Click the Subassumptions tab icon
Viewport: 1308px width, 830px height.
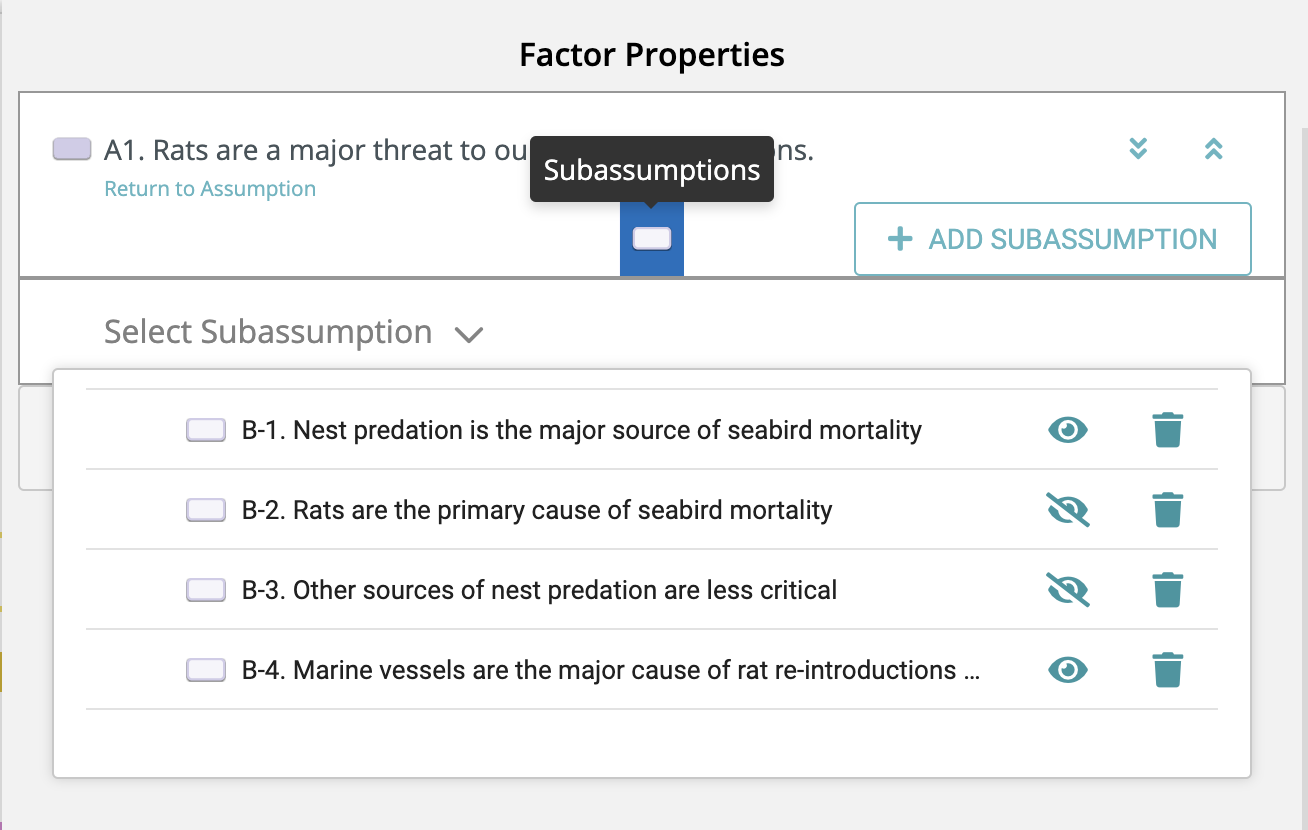[x=652, y=238]
